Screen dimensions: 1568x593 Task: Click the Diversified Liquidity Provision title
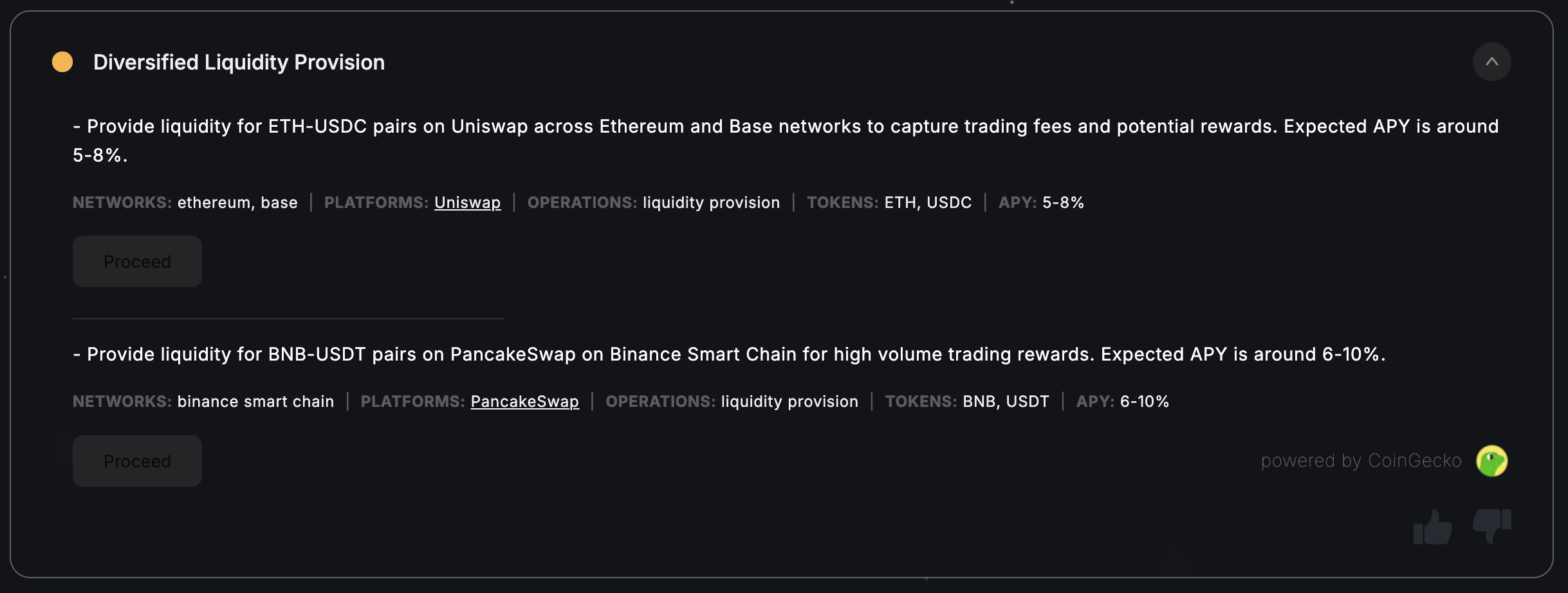239,62
